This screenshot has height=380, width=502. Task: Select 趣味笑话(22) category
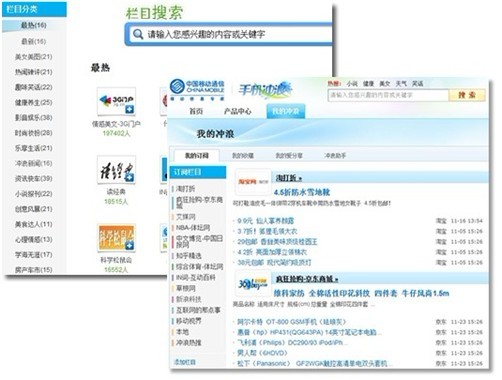coord(34,87)
